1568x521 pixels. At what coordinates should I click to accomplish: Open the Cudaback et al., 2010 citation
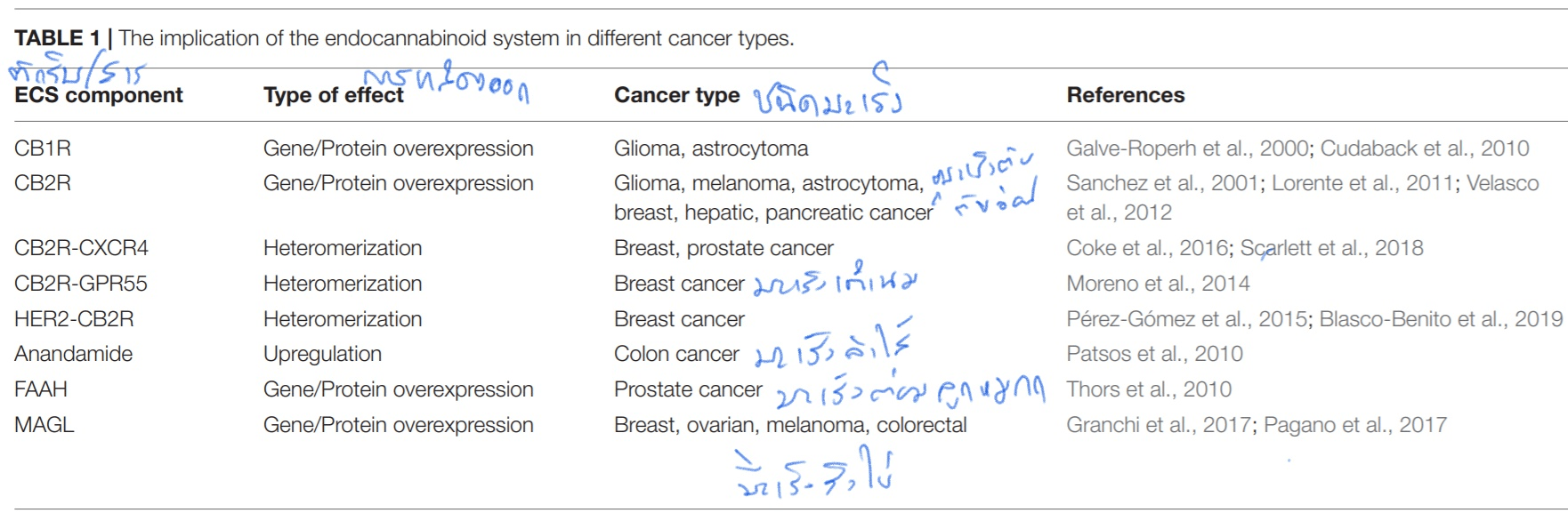point(1425,148)
